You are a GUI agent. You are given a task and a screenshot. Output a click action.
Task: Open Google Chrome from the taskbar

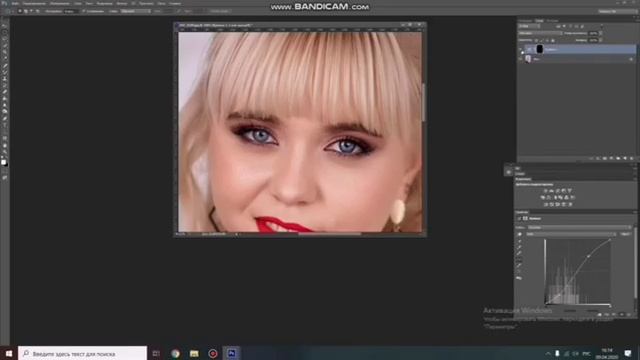click(176, 353)
